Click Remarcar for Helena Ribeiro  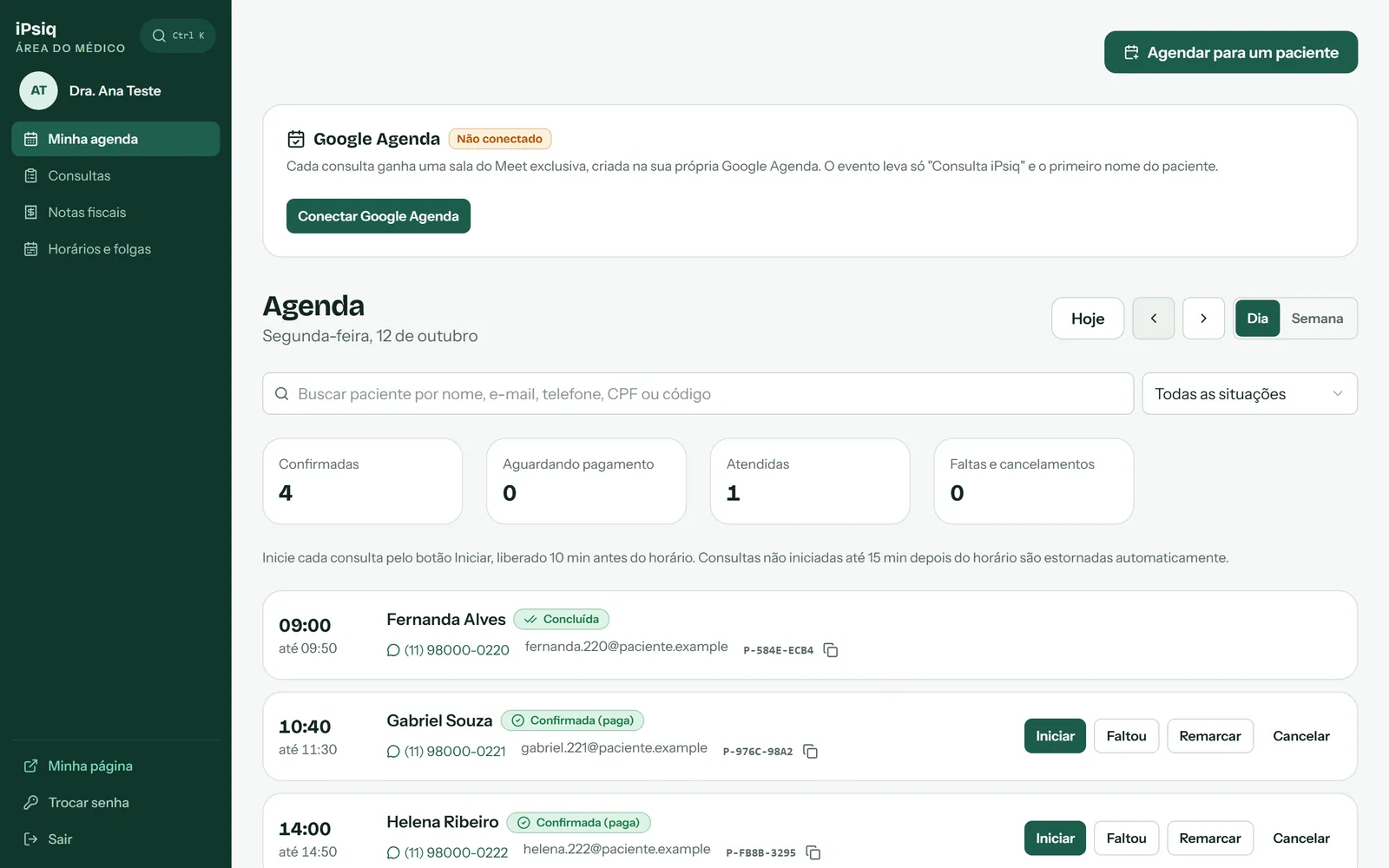1210,838
